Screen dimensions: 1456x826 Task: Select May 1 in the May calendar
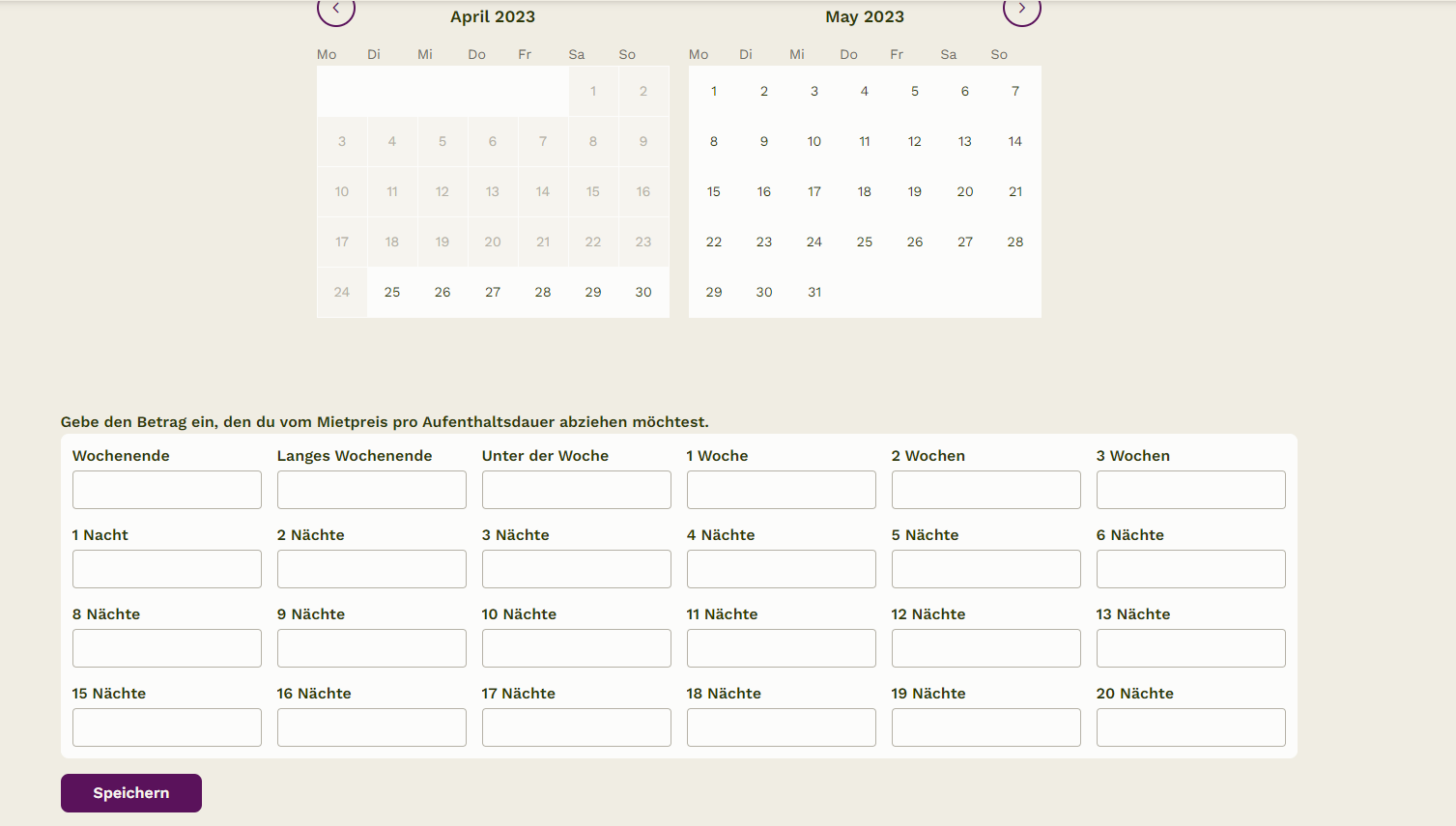(x=714, y=91)
